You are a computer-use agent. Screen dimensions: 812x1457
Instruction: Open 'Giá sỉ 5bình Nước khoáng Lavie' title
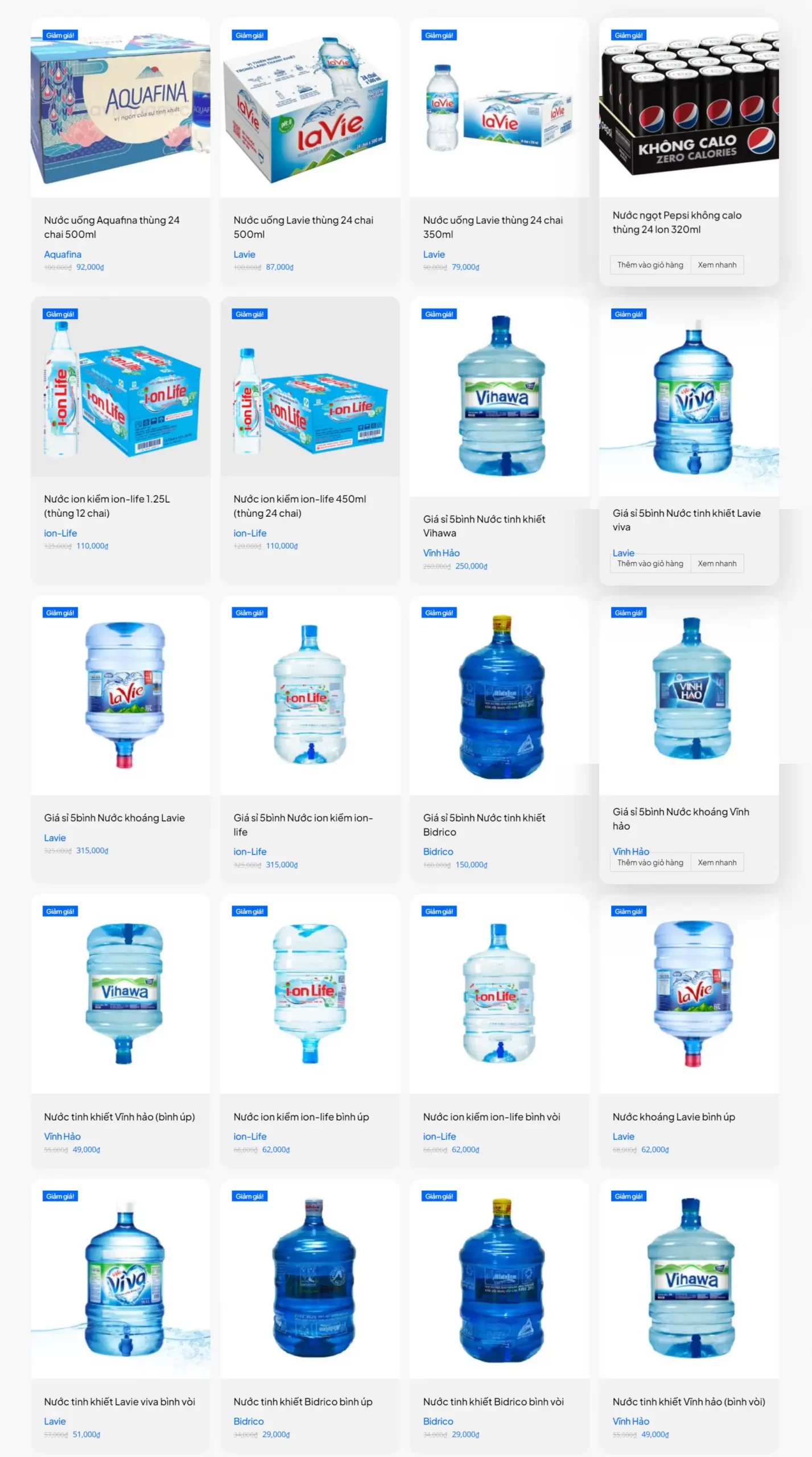click(114, 818)
